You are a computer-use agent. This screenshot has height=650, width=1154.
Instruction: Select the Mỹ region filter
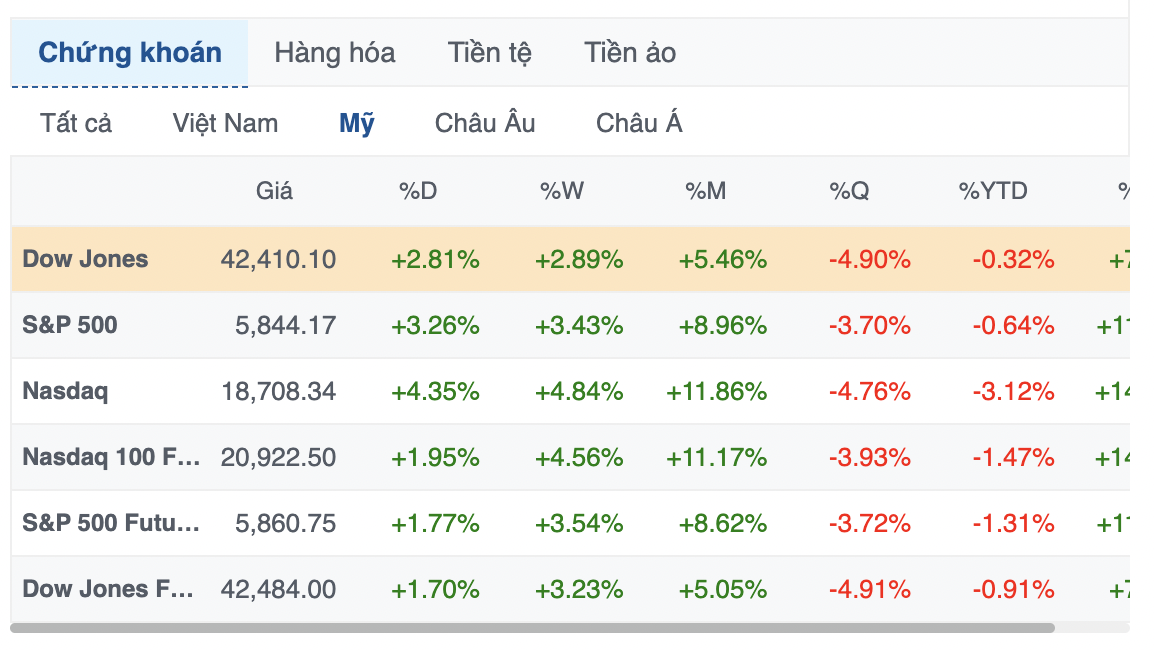click(357, 123)
